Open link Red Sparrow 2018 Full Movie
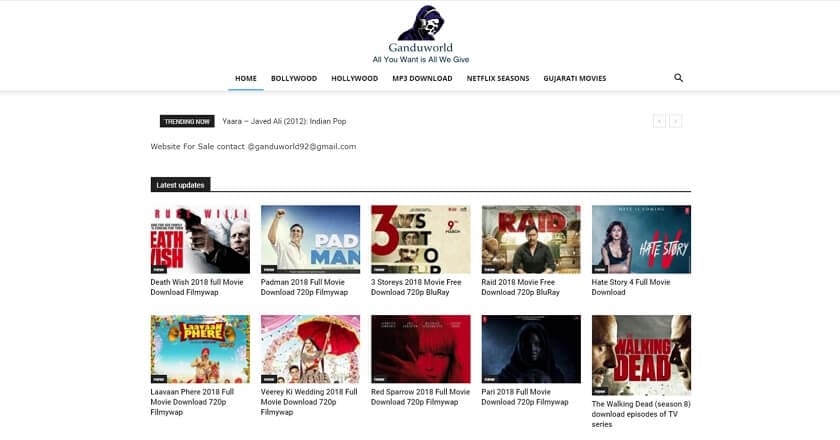The height and width of the screenshot is (440, 840). pos(421,397)
